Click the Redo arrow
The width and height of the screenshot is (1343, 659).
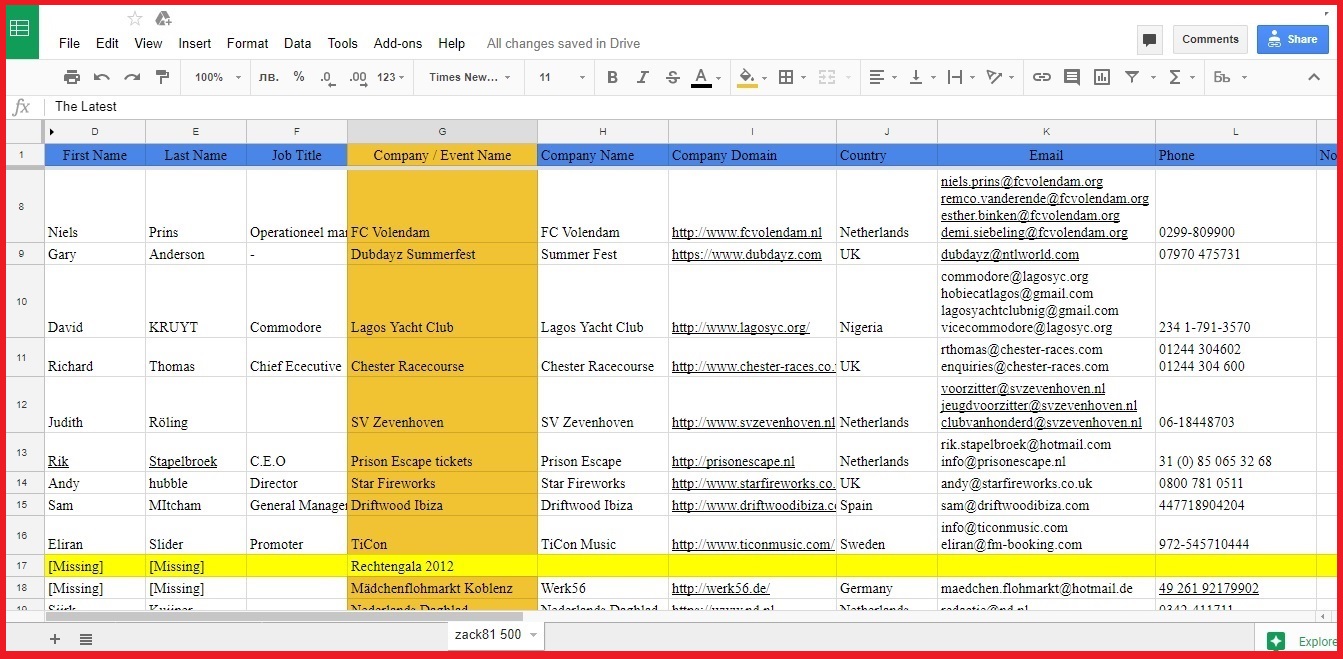tap(132, 77)
